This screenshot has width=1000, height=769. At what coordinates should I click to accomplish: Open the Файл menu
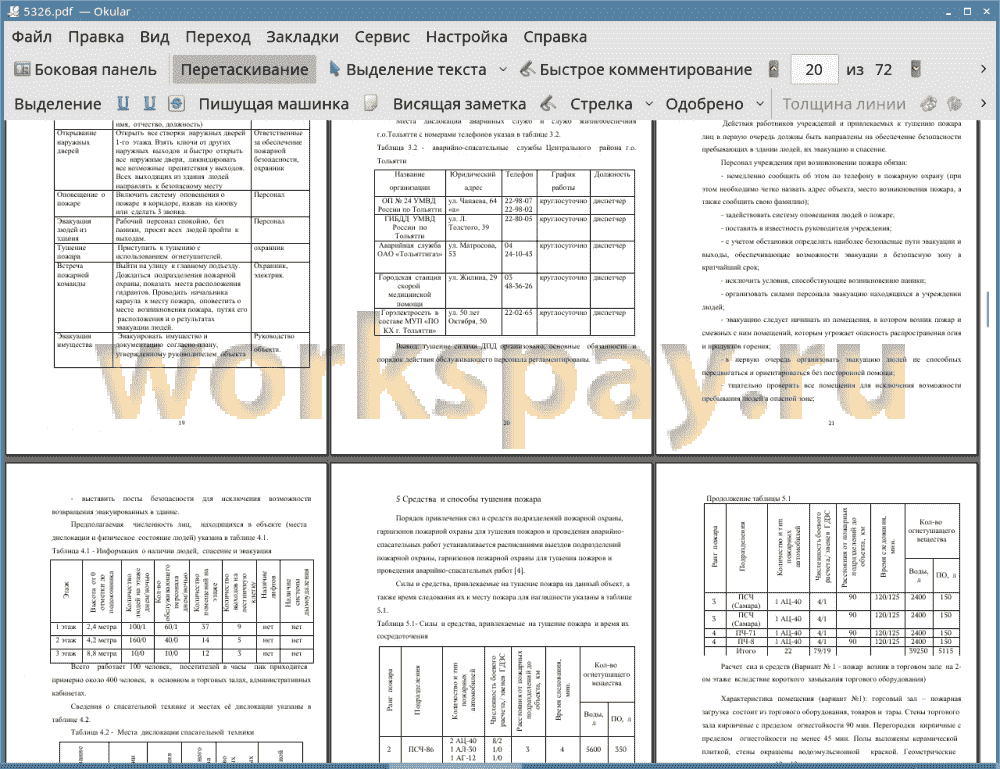(x=32, y=37)
